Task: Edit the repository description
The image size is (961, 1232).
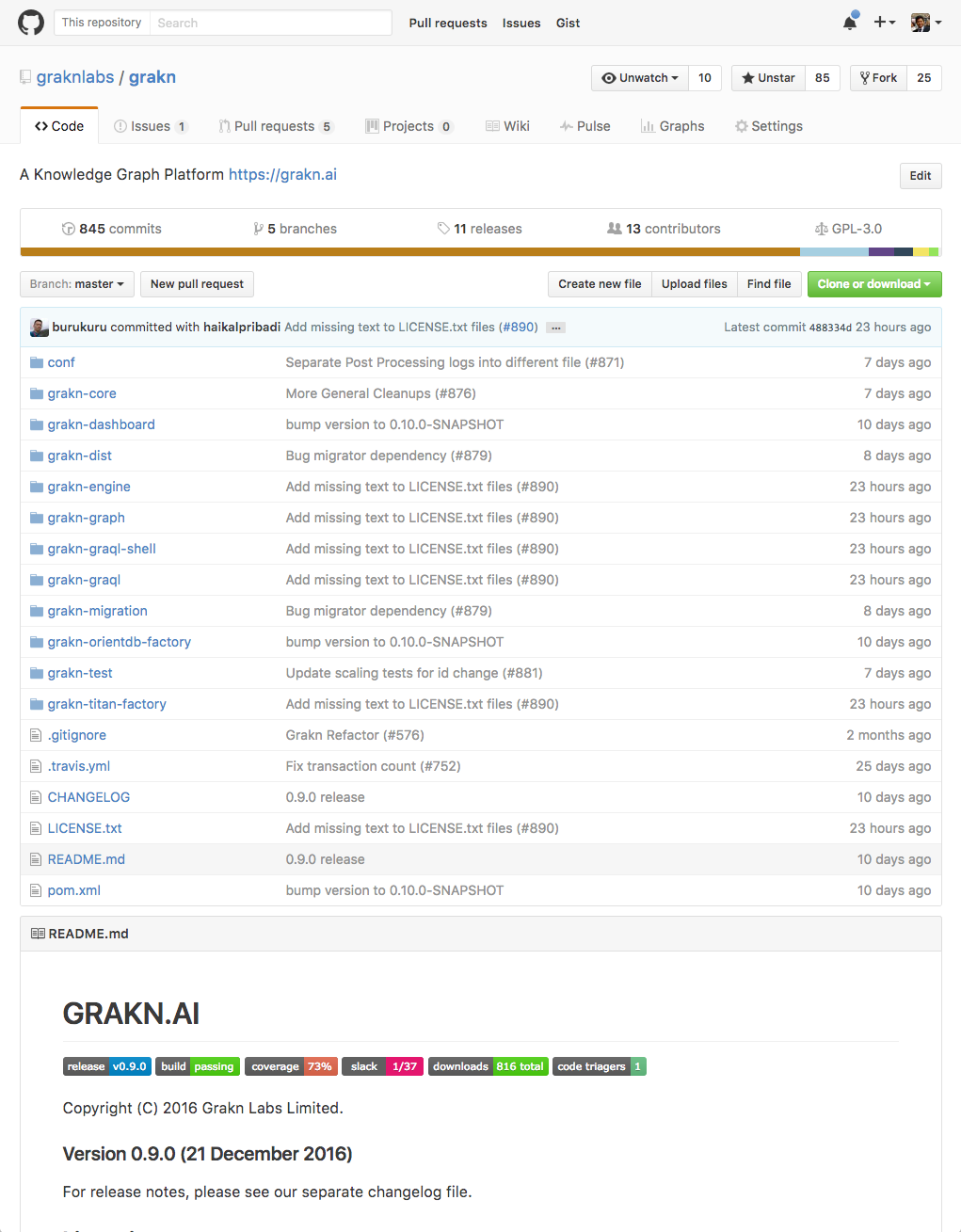Action: coord(921,176)
